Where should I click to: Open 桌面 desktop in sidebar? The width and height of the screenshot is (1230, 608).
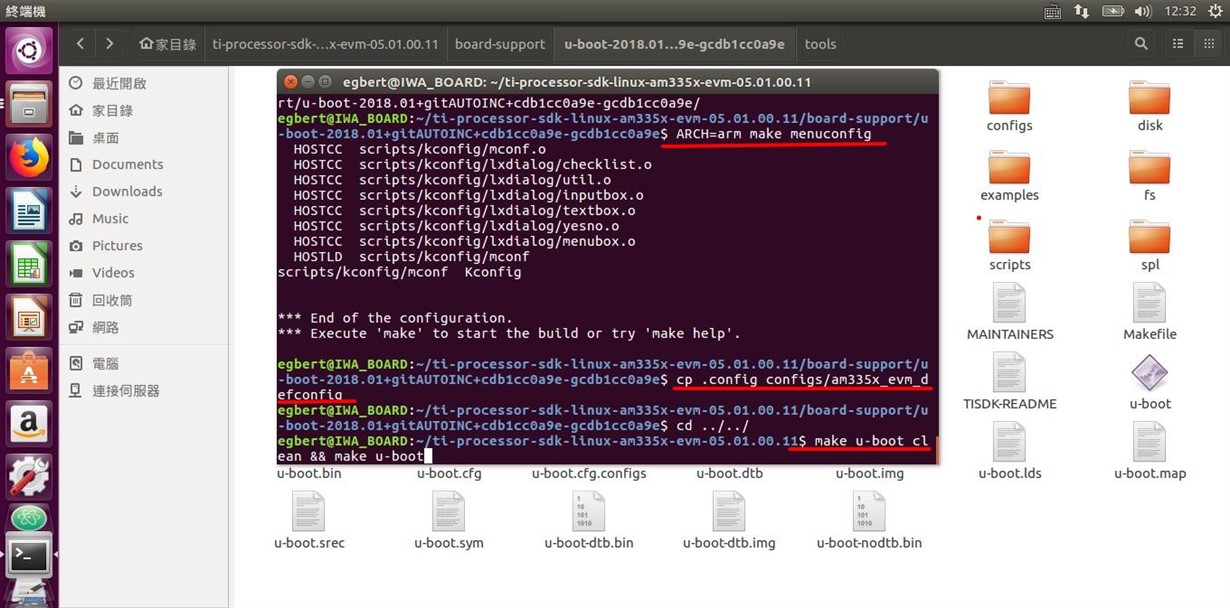point(105,137)
